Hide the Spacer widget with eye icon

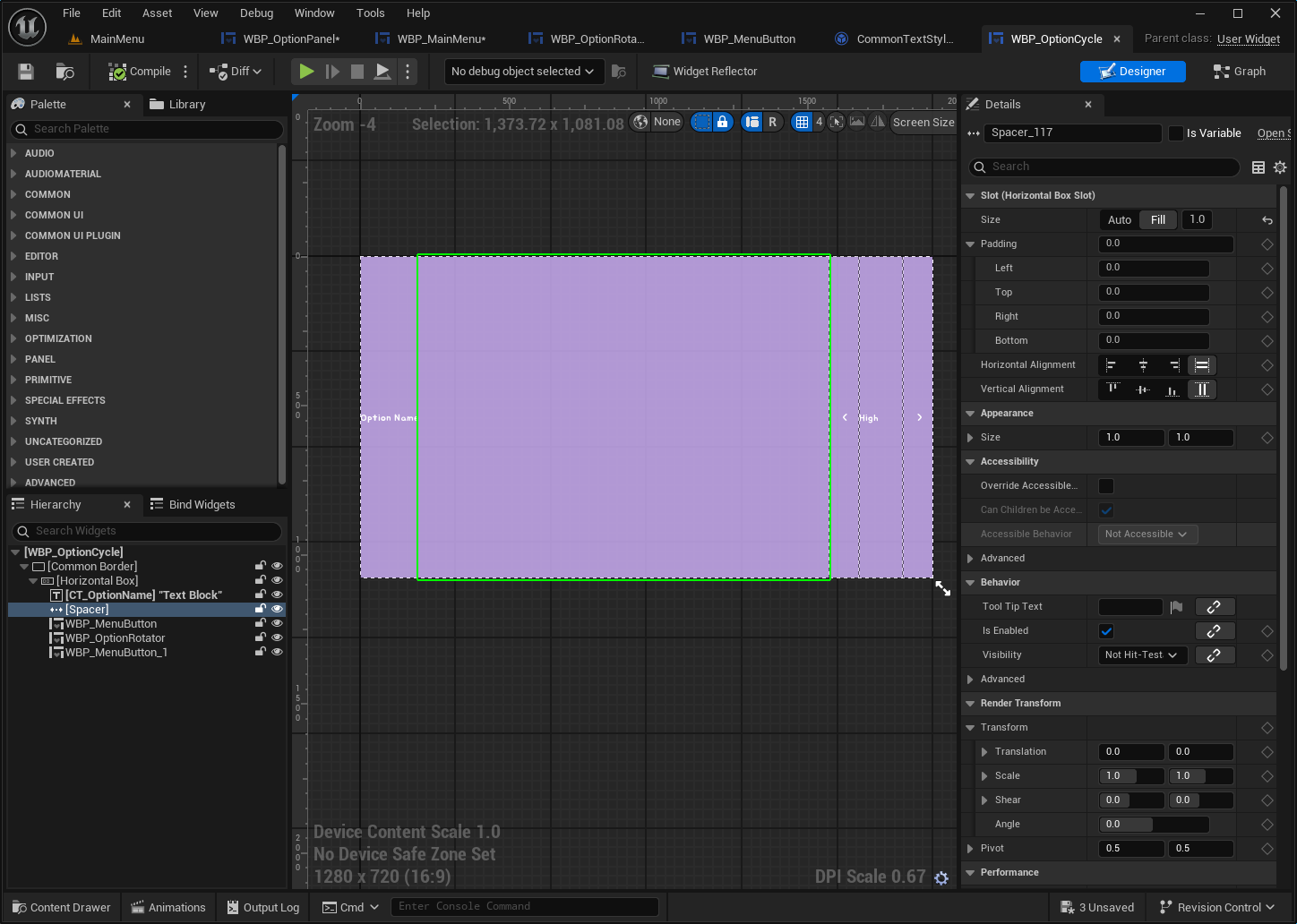(x=277, y=610)
